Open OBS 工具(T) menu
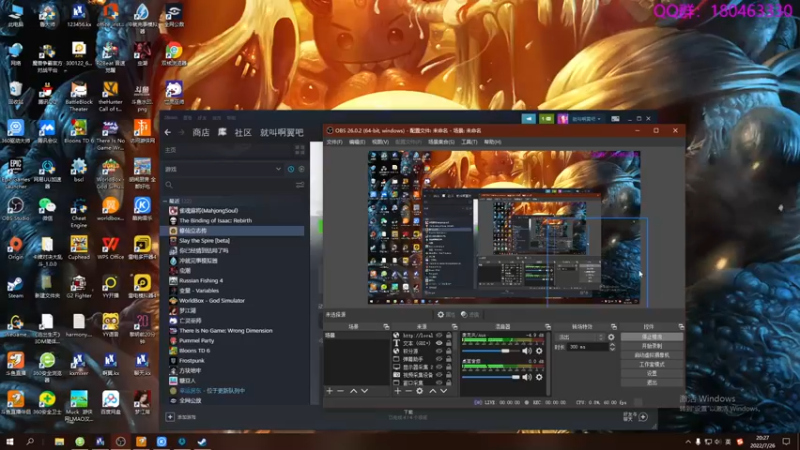800x450 pixels. (469, 142)
